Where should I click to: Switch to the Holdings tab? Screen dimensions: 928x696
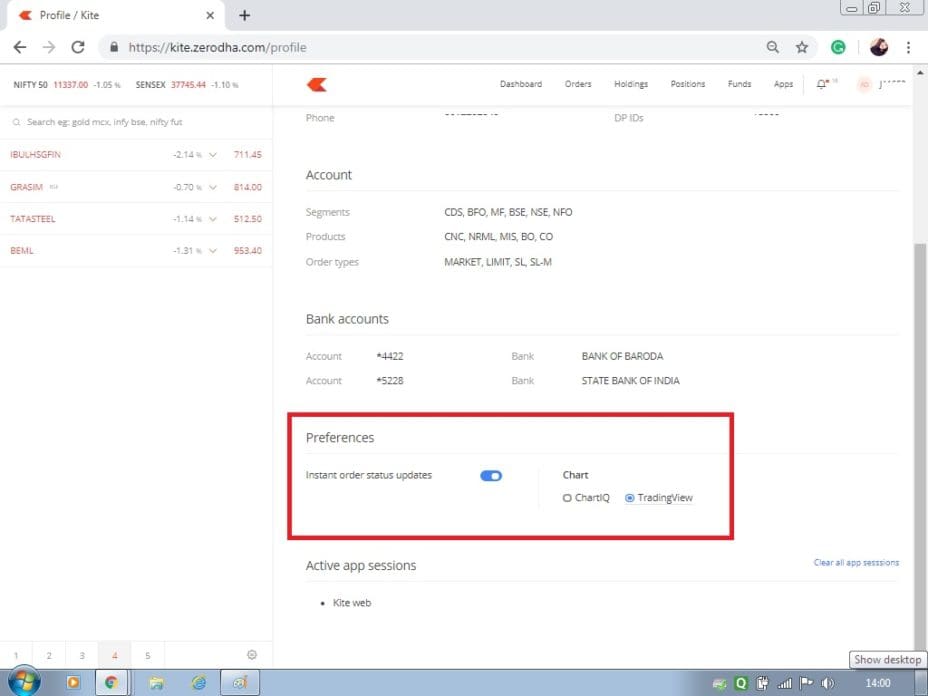point(630,84)
